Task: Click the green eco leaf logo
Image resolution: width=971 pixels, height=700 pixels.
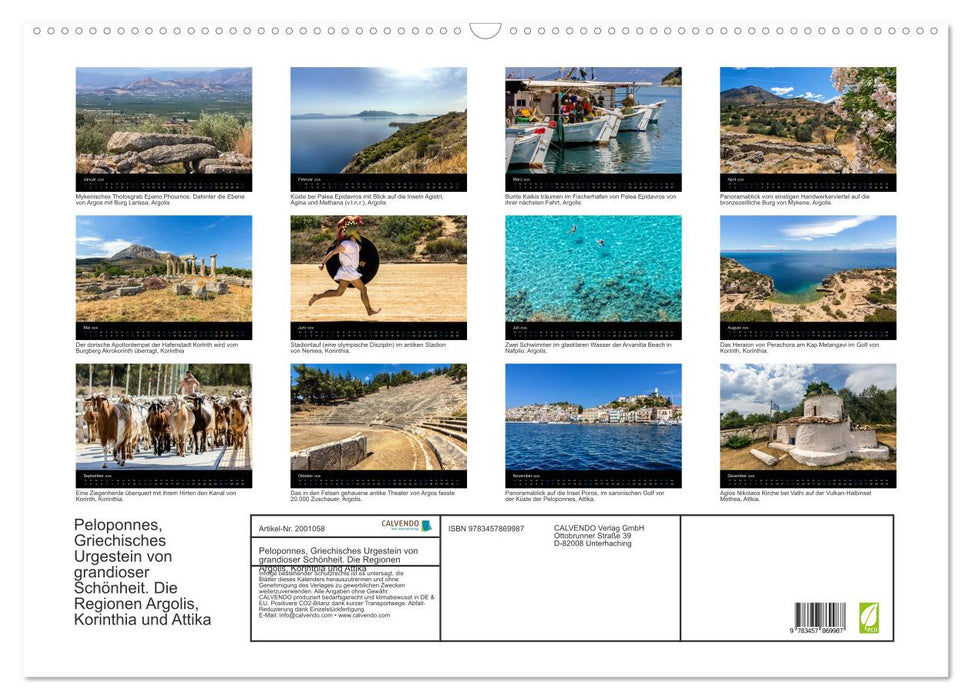Action: [x=869, y=616]
